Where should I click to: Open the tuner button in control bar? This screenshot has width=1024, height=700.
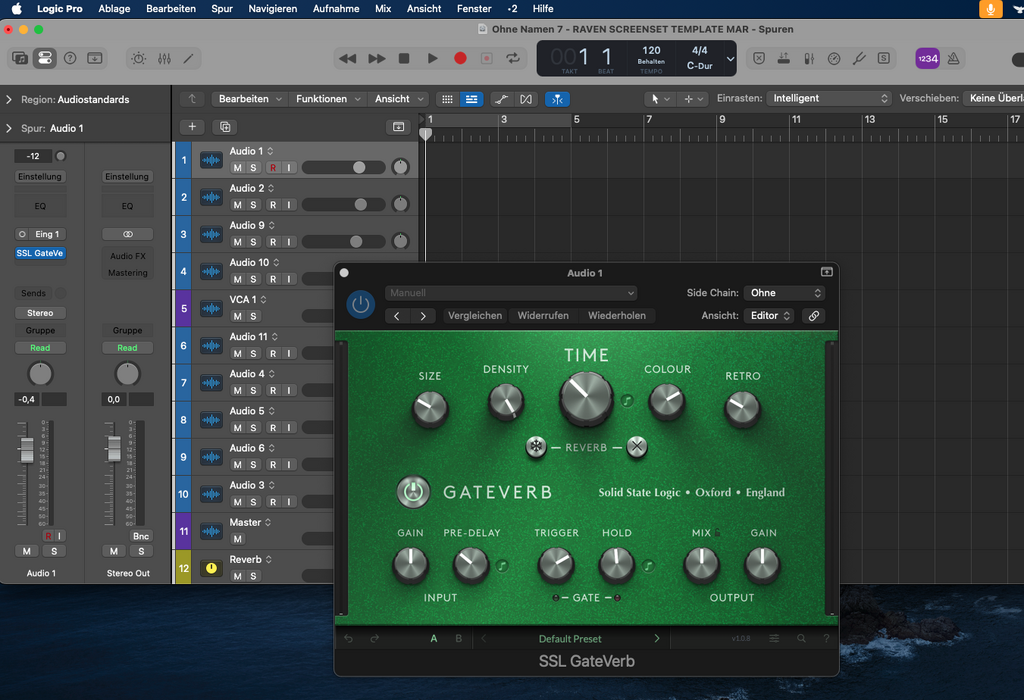pyautogui.click(x=859, y=58)
